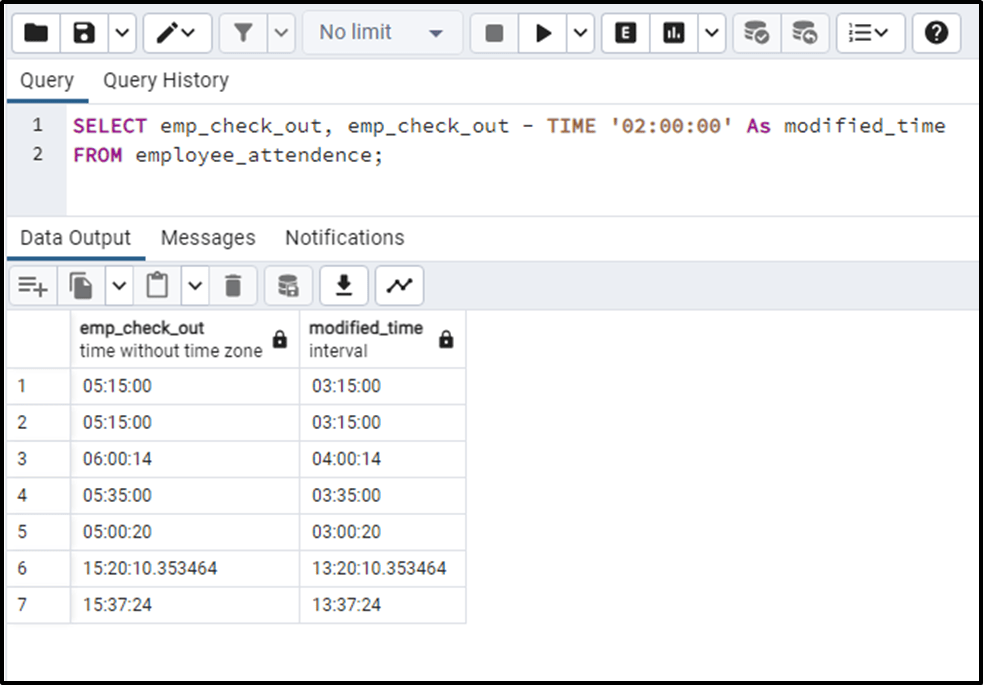The height and width of the screenshot is (685, 983).
Task: Add a new row to the results grid
Action: [33, 285]
